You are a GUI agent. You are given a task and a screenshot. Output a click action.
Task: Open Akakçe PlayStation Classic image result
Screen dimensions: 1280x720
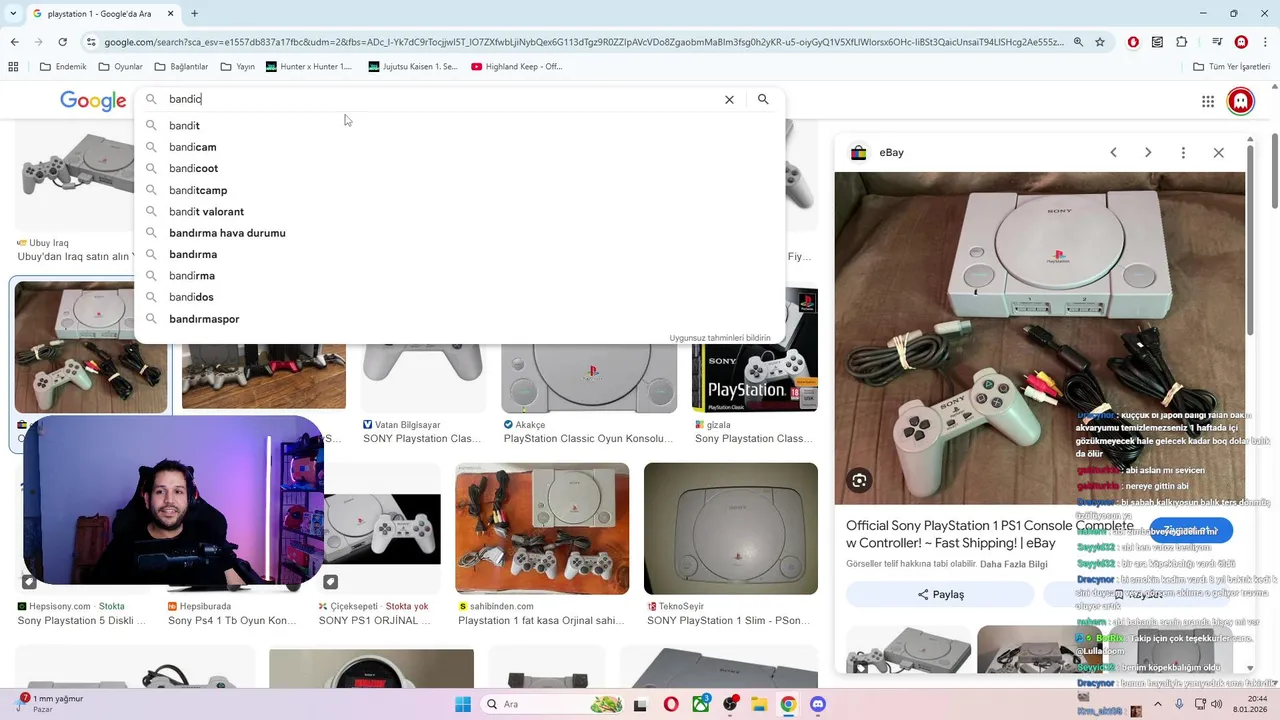[589, 377]
